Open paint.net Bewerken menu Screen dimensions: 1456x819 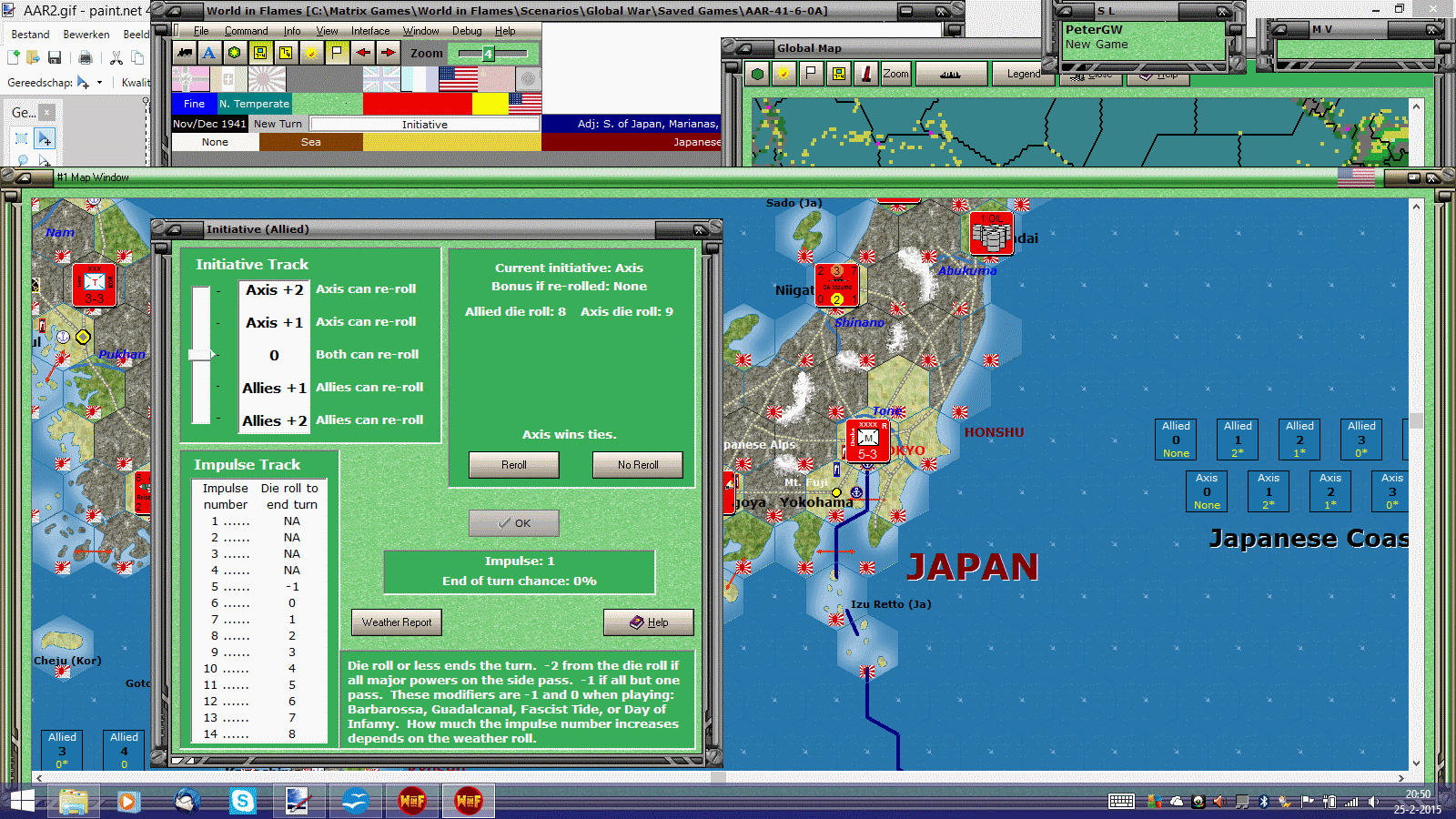point(86,35)
